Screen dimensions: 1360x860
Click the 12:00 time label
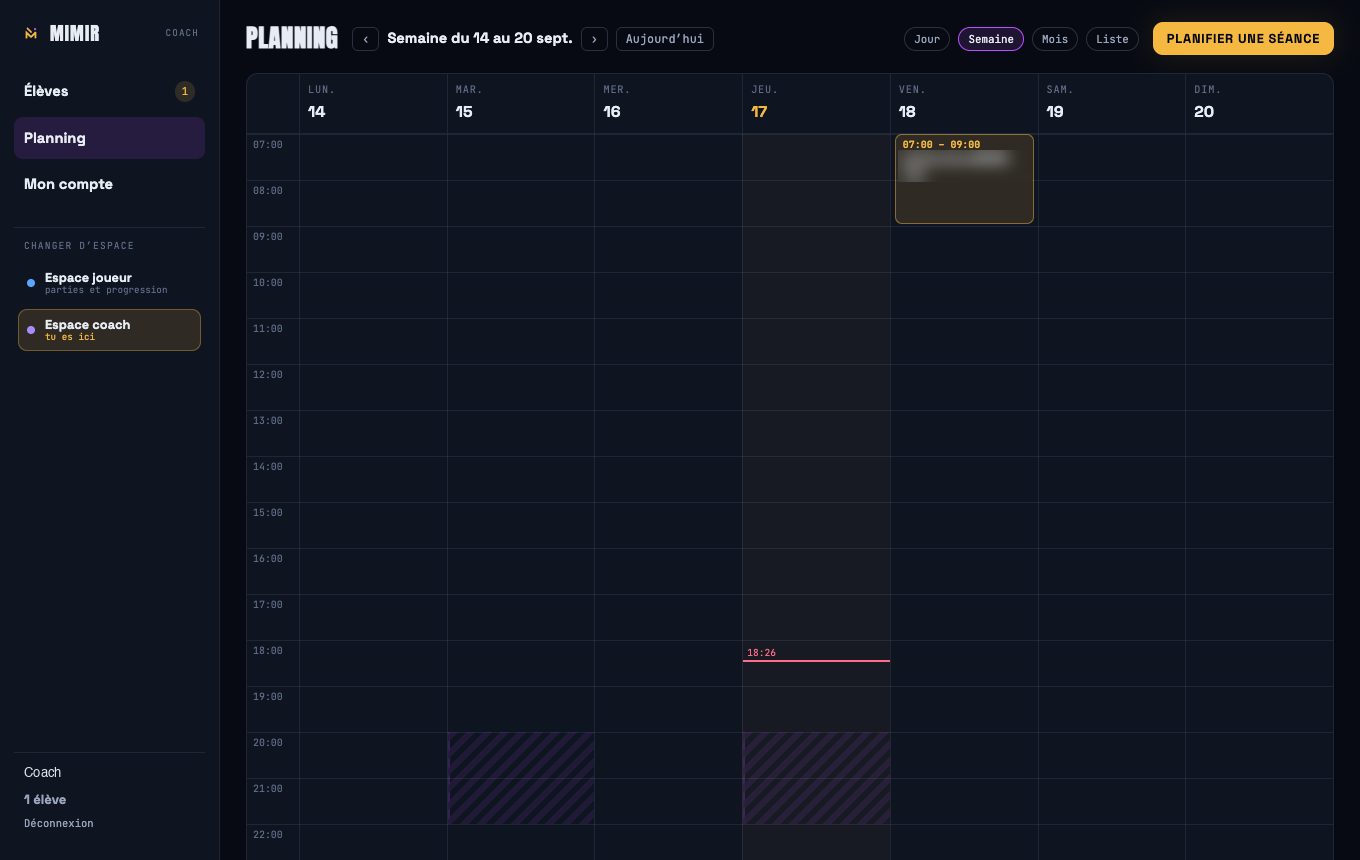tap(268, 375)
